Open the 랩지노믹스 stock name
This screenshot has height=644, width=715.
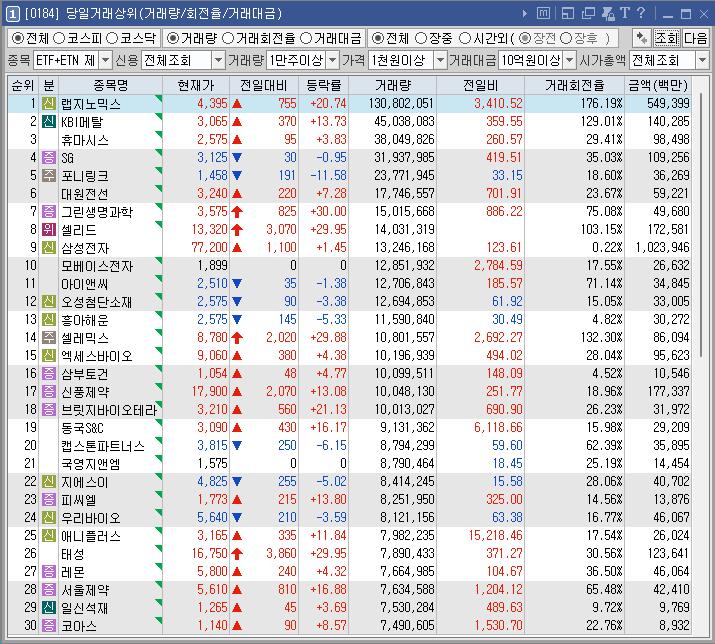pos(91,104)
